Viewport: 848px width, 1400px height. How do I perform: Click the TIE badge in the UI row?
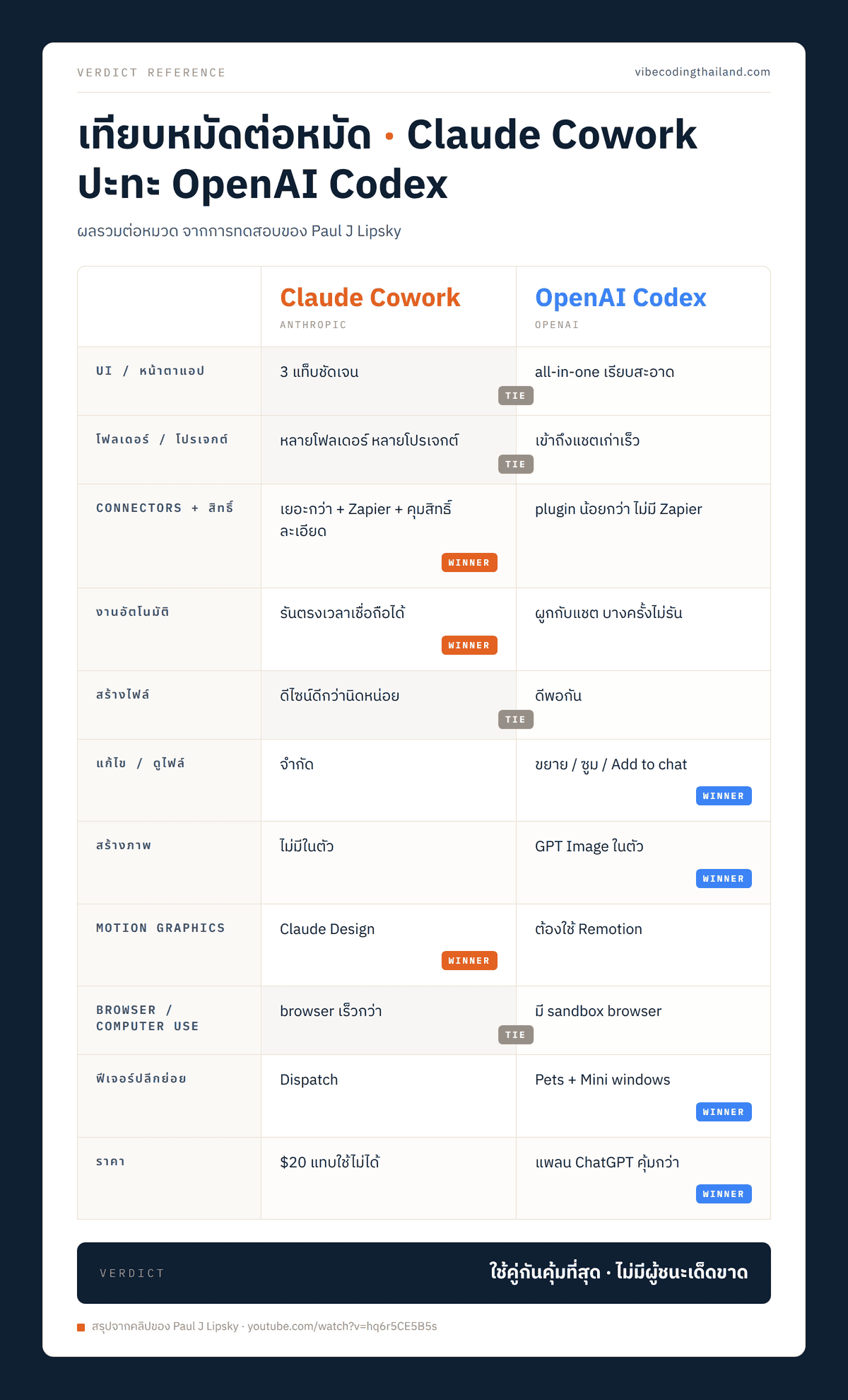pos(516,396)
